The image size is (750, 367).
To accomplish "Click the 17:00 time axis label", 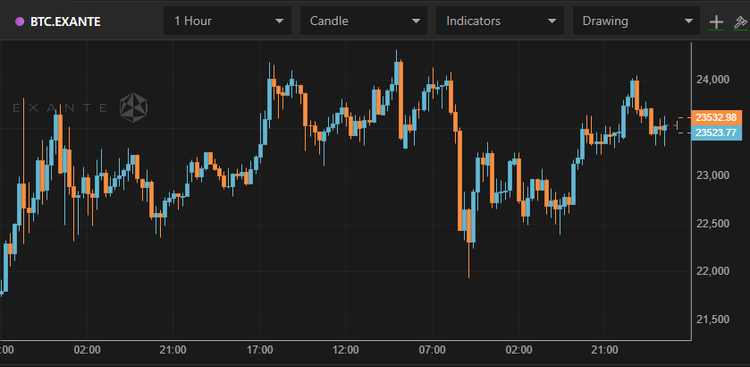I will (259, 350).
